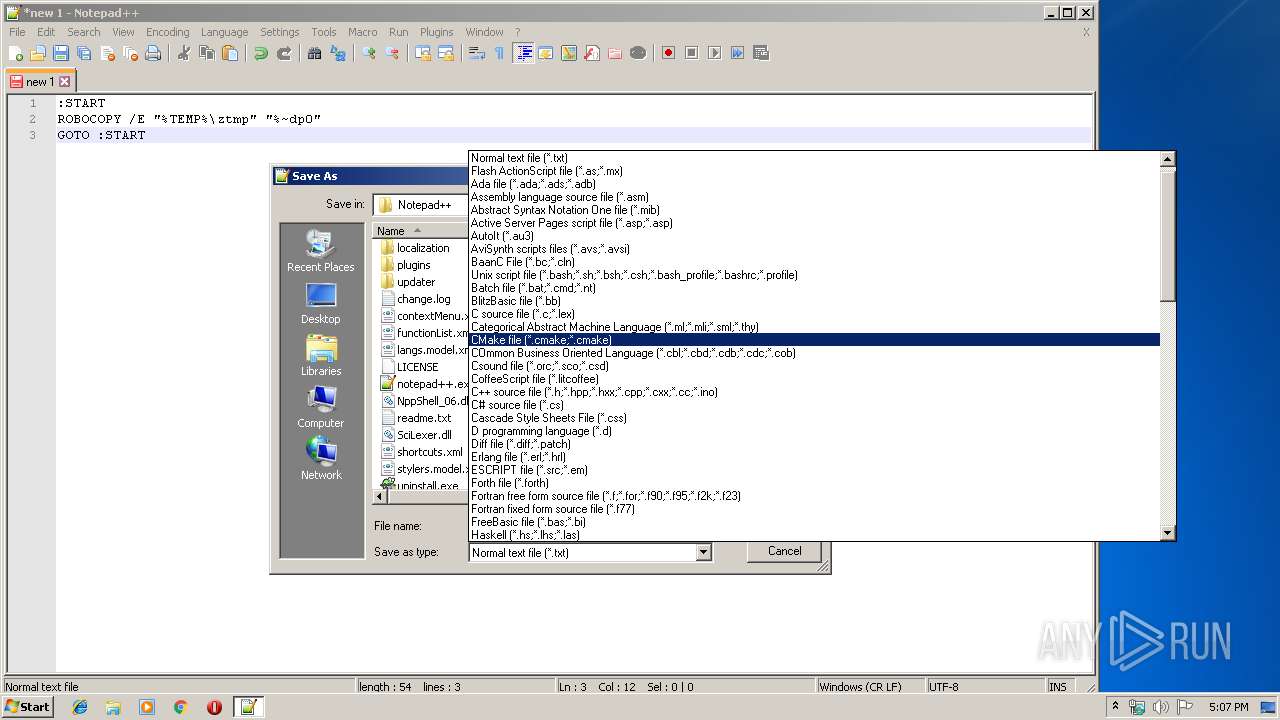The image size is (1280, 720).
Task: Open Recent Places in Save As sidebar
Action: tap(320, 252)
